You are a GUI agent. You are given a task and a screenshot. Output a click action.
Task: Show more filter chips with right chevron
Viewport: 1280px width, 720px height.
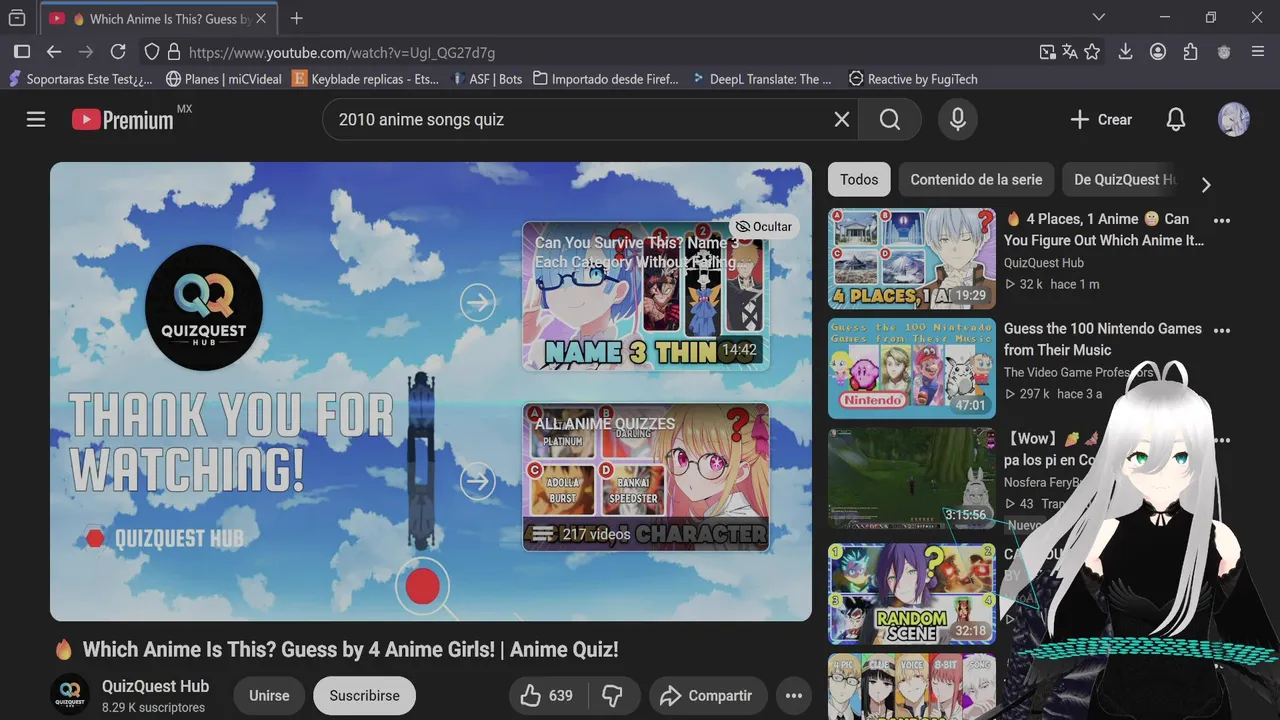coord(1205,184)
